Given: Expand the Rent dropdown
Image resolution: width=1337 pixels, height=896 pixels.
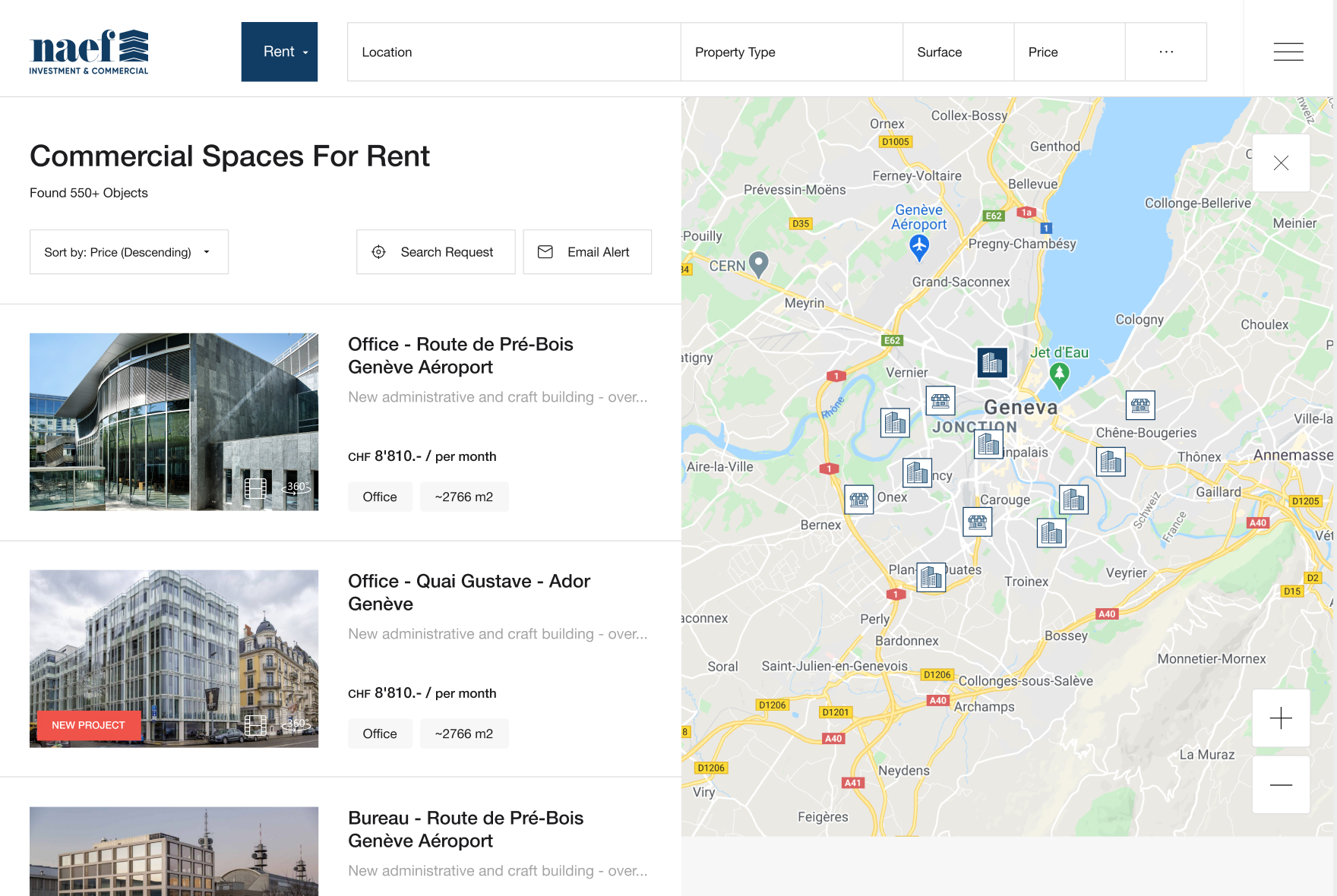Looking at the screenshot, I should tap(280, 52).
